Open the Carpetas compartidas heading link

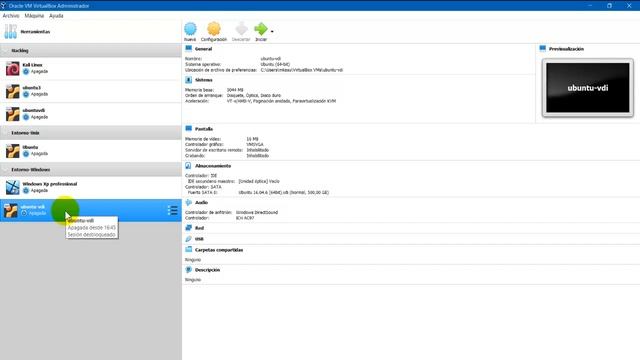[x=219, y=250]
